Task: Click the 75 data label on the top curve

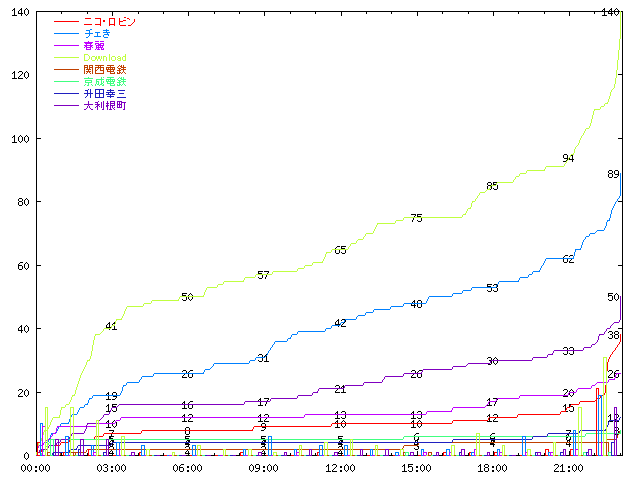Action: [416, 218]
